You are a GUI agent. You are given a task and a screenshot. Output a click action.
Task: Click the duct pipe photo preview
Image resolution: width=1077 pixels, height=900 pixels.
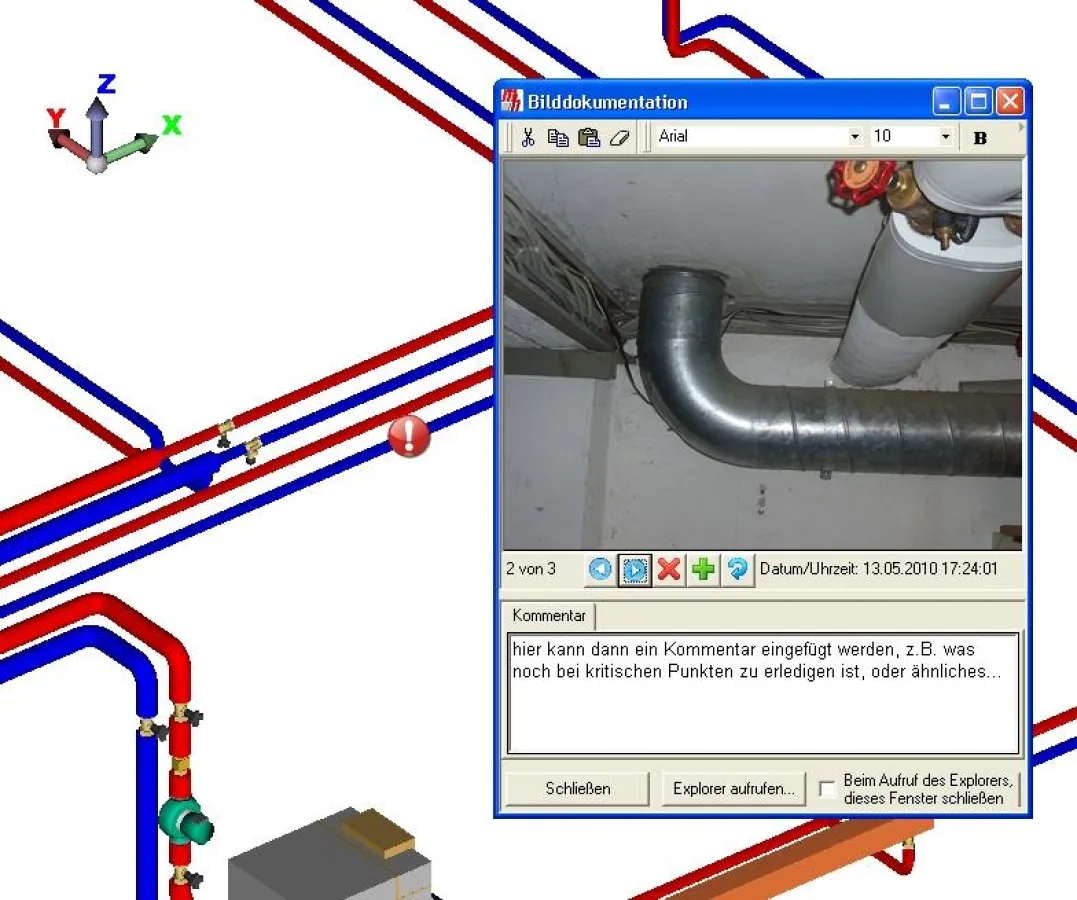click(762, 355)
